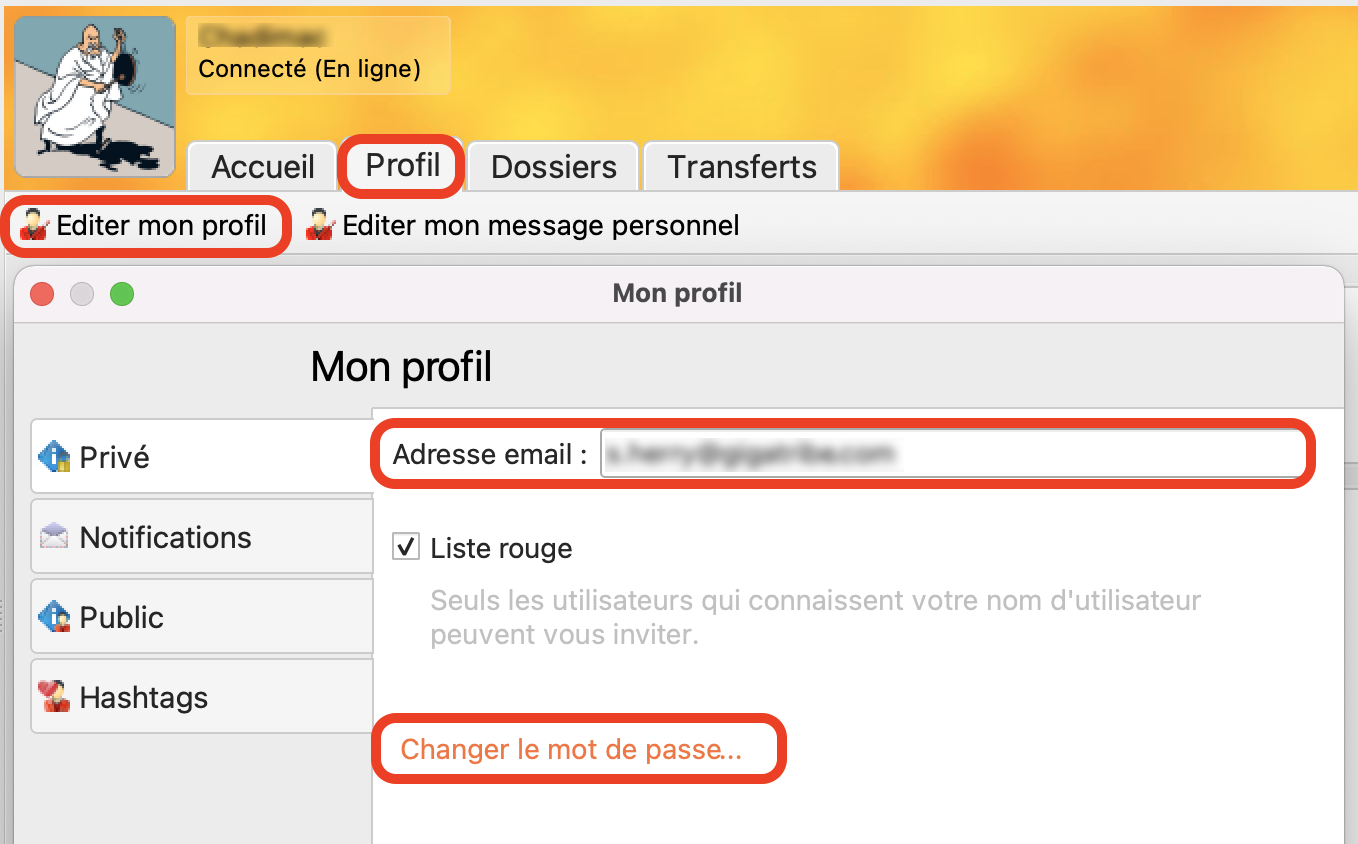Open Notifications via its envelope icon
Viewport: 1358px width, 844px height.
tap(54, 537)
